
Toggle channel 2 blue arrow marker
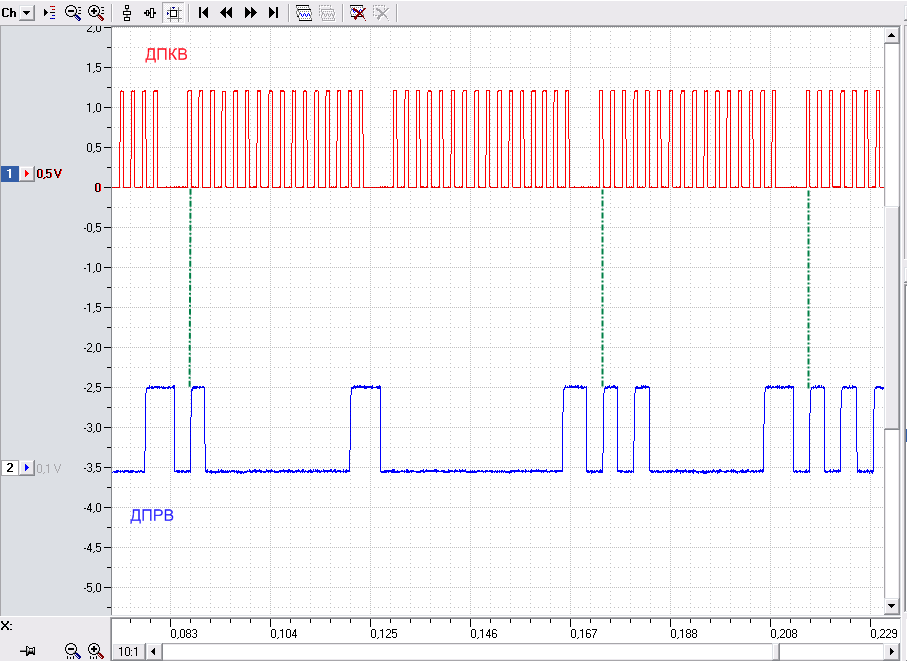(x=27, y=467)
